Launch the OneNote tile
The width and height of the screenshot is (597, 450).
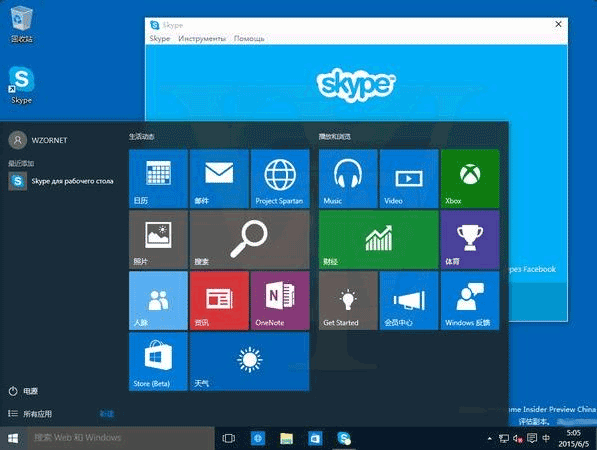pos(280,301)
